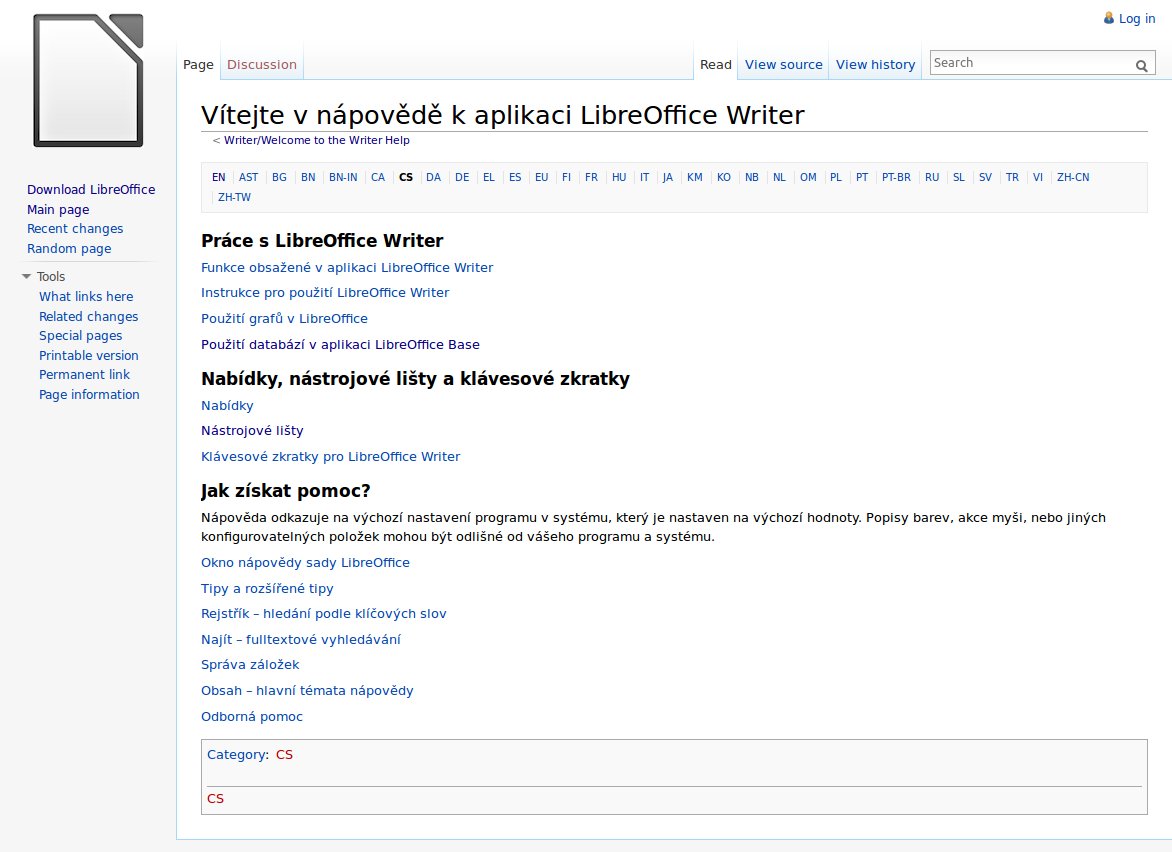Switch language to BG
The width and height of the screenshot is (1172, 852).
[x=279, y=177]
